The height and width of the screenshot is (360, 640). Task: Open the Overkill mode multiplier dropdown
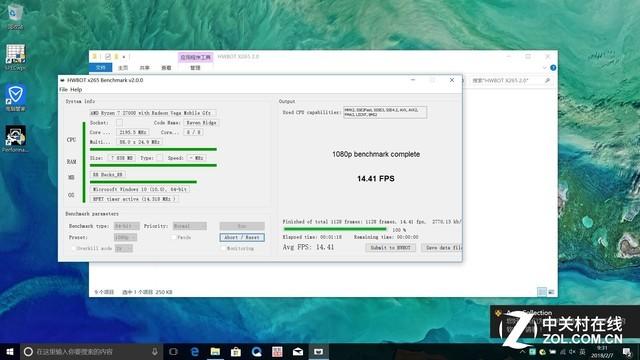pyautogui.click(x=124, y=248)
